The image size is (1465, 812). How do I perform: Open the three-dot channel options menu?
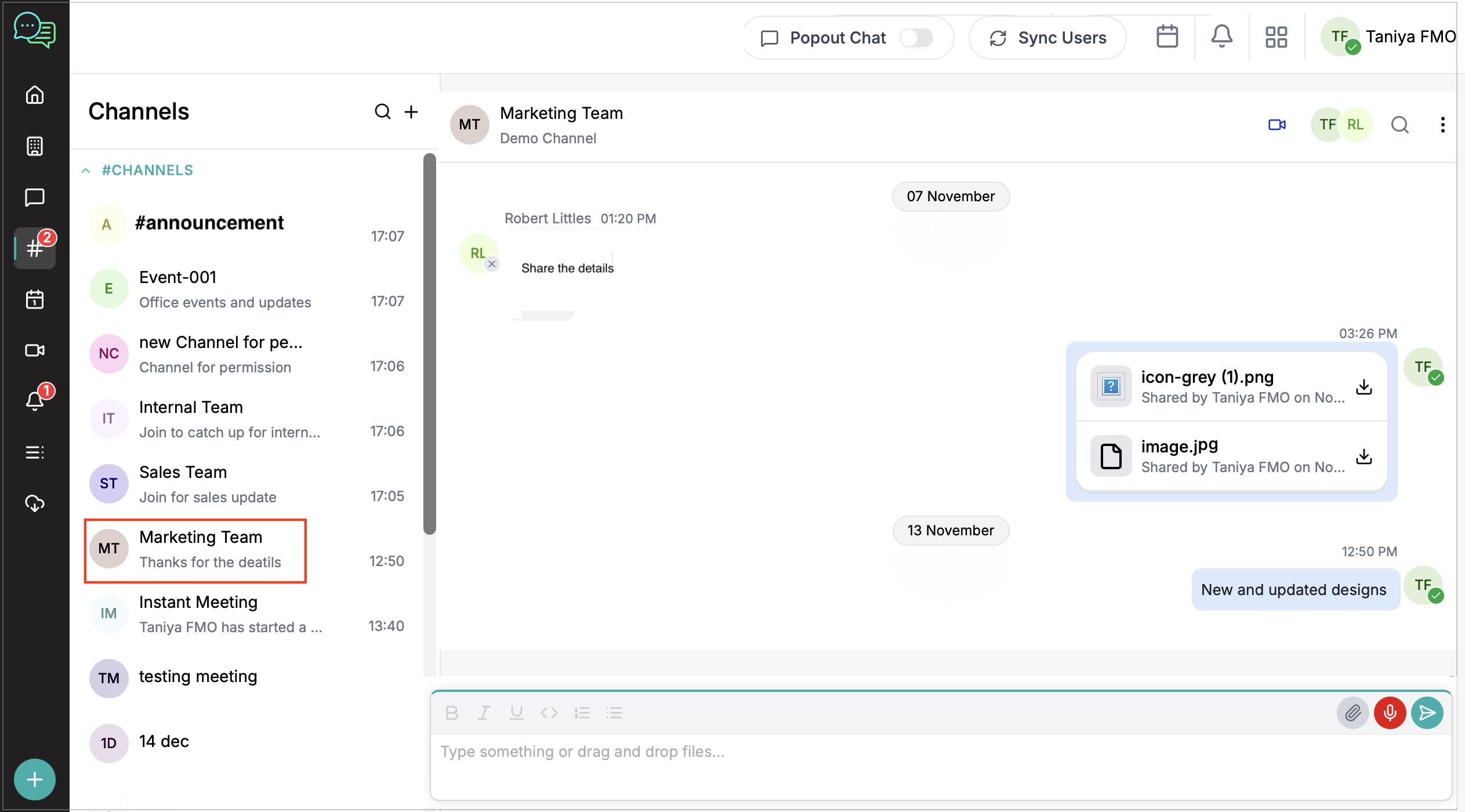[1442, 125]
